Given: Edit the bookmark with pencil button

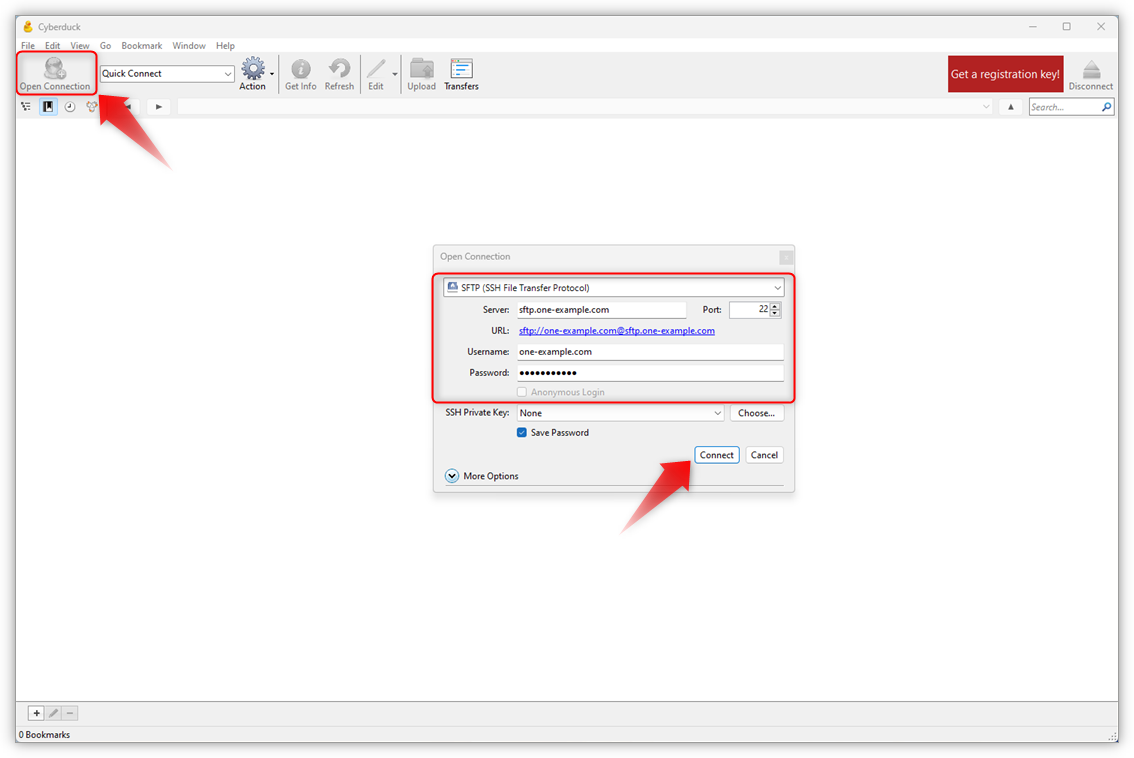Looking at the screenshot, I should pos(54,713).
